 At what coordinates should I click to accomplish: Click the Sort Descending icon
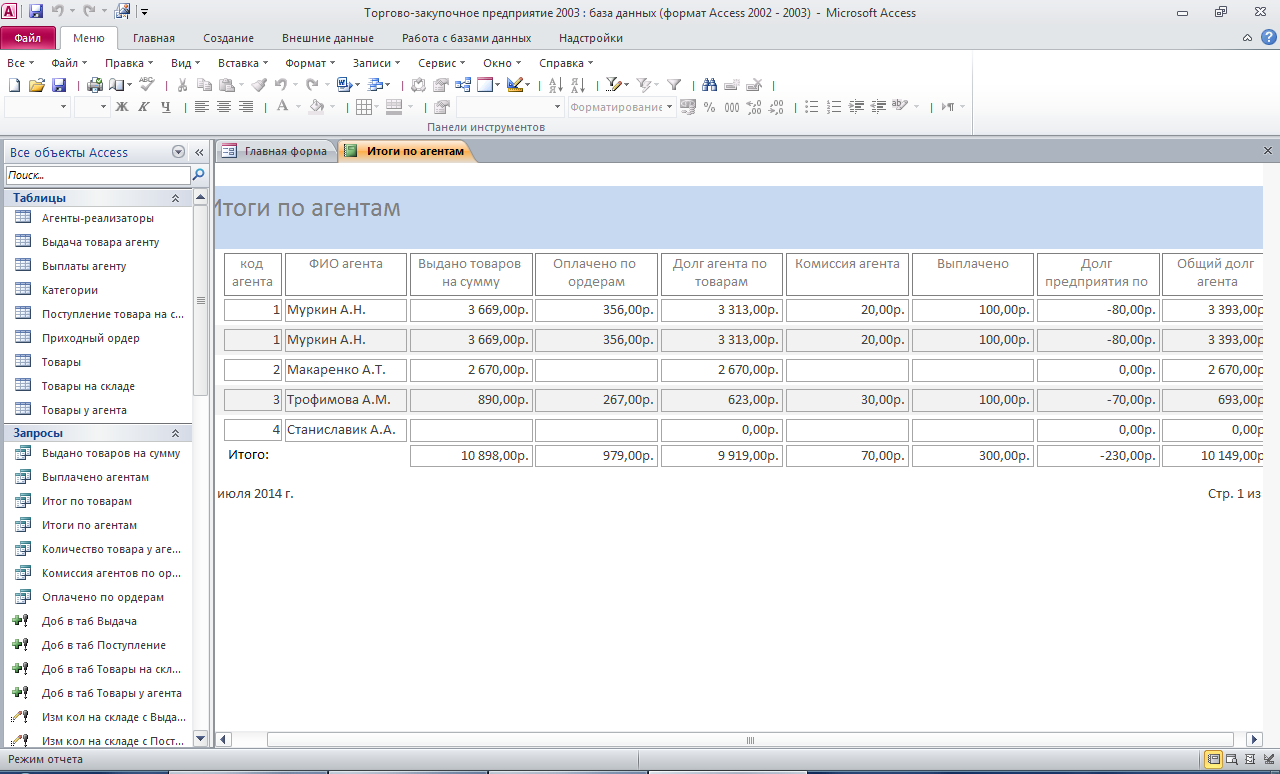point(577,85)
